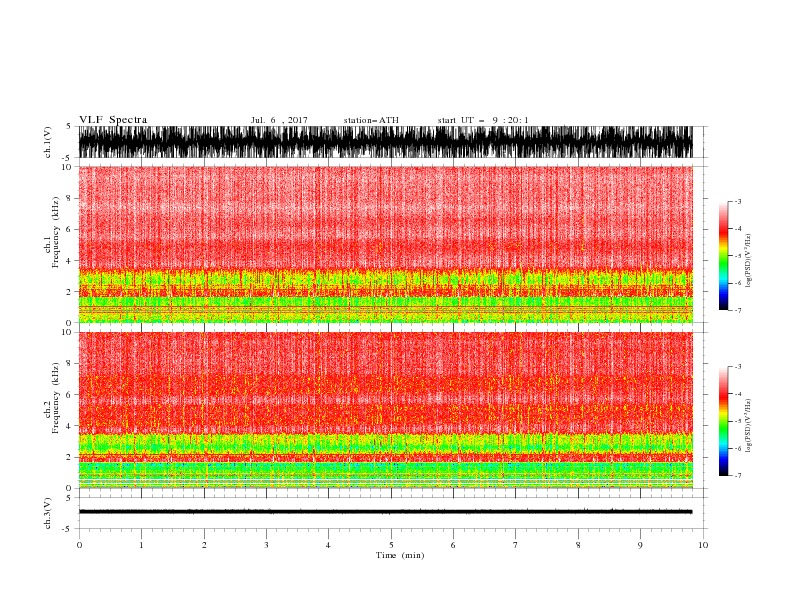Click inside the ch.1 spectrogram panel

pos(385,244)
